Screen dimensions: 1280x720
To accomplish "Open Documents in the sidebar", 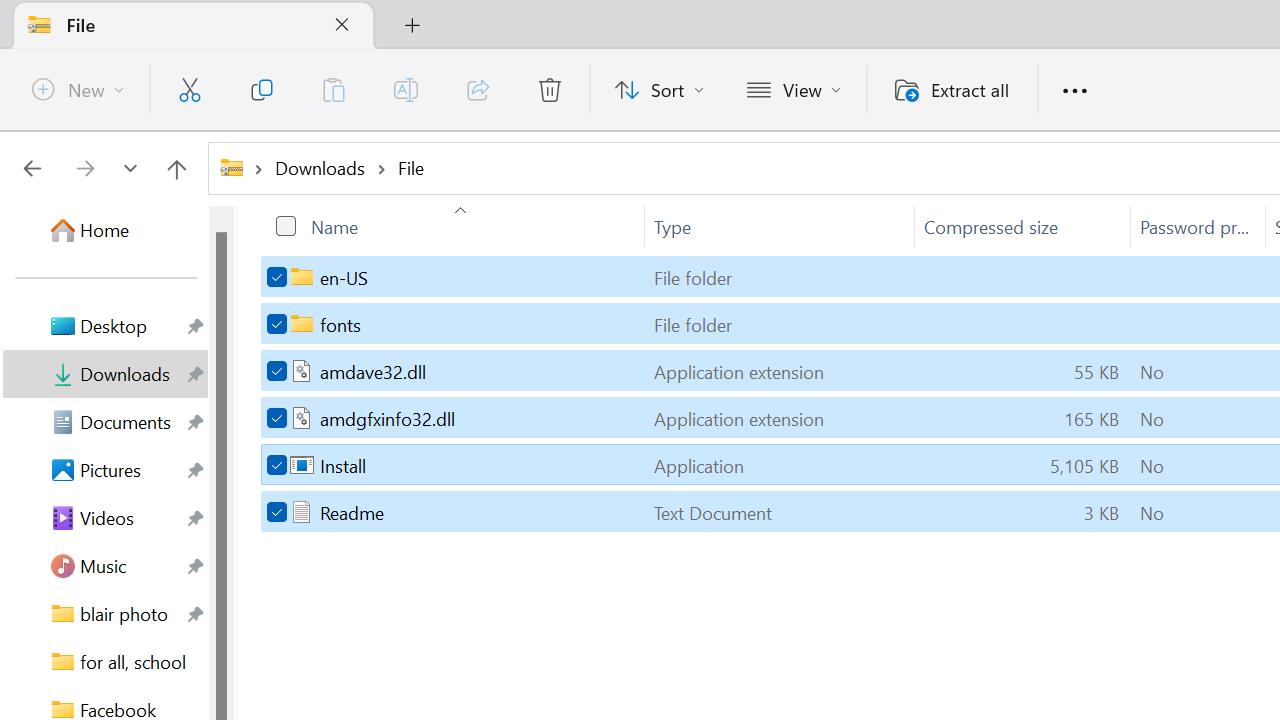I will pyautogui.click(x=125, y=422).
